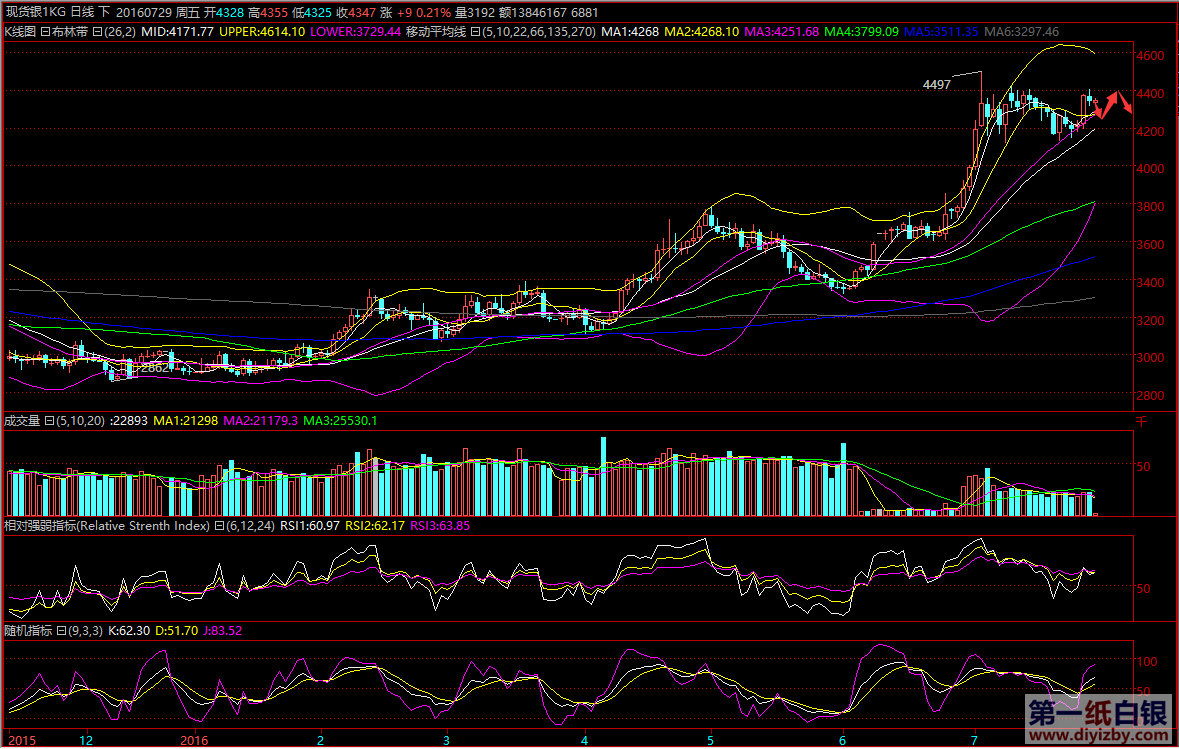Click the moving average parameter box icon
This screenshot has width=1179, height=749.
coord(474,32)
